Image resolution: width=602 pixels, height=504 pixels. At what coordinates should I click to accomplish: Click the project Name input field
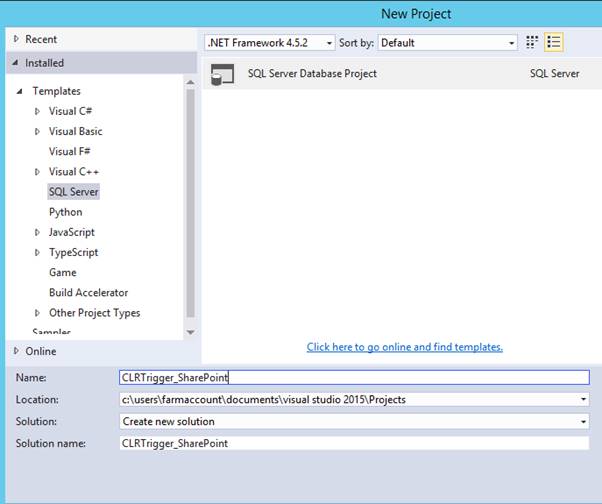[354, 378]
